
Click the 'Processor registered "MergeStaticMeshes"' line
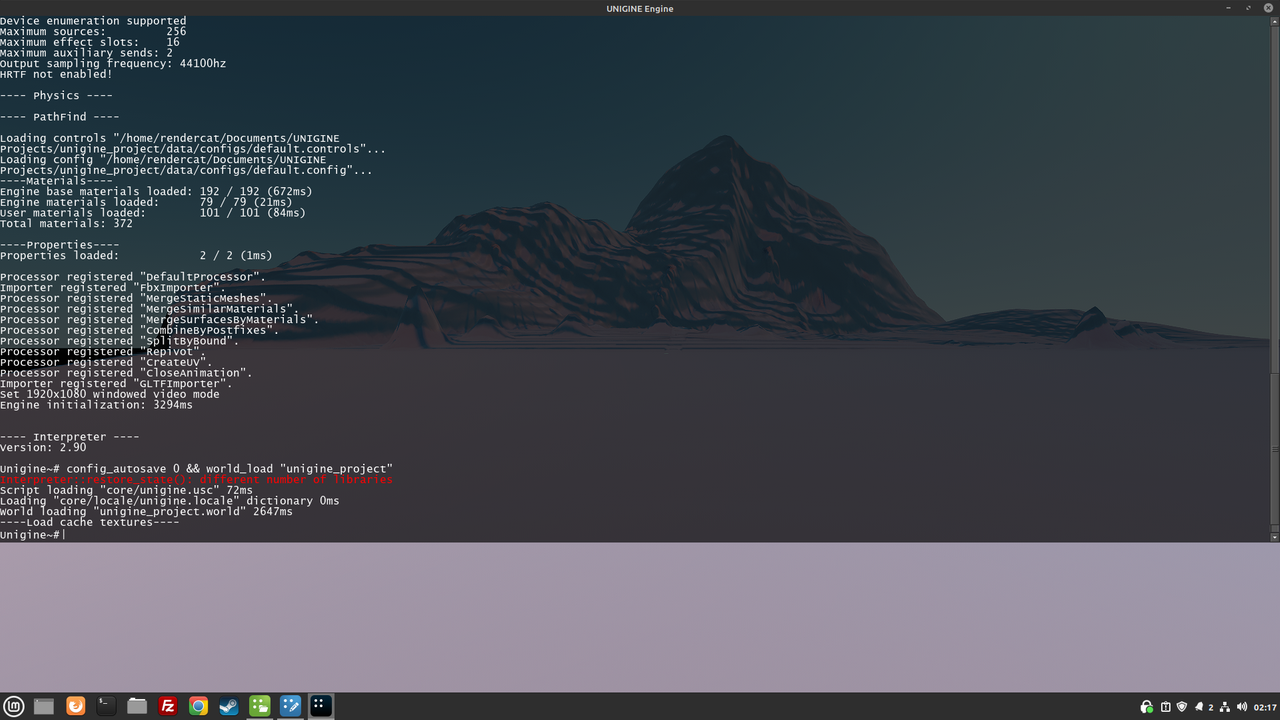click(136, 298)
